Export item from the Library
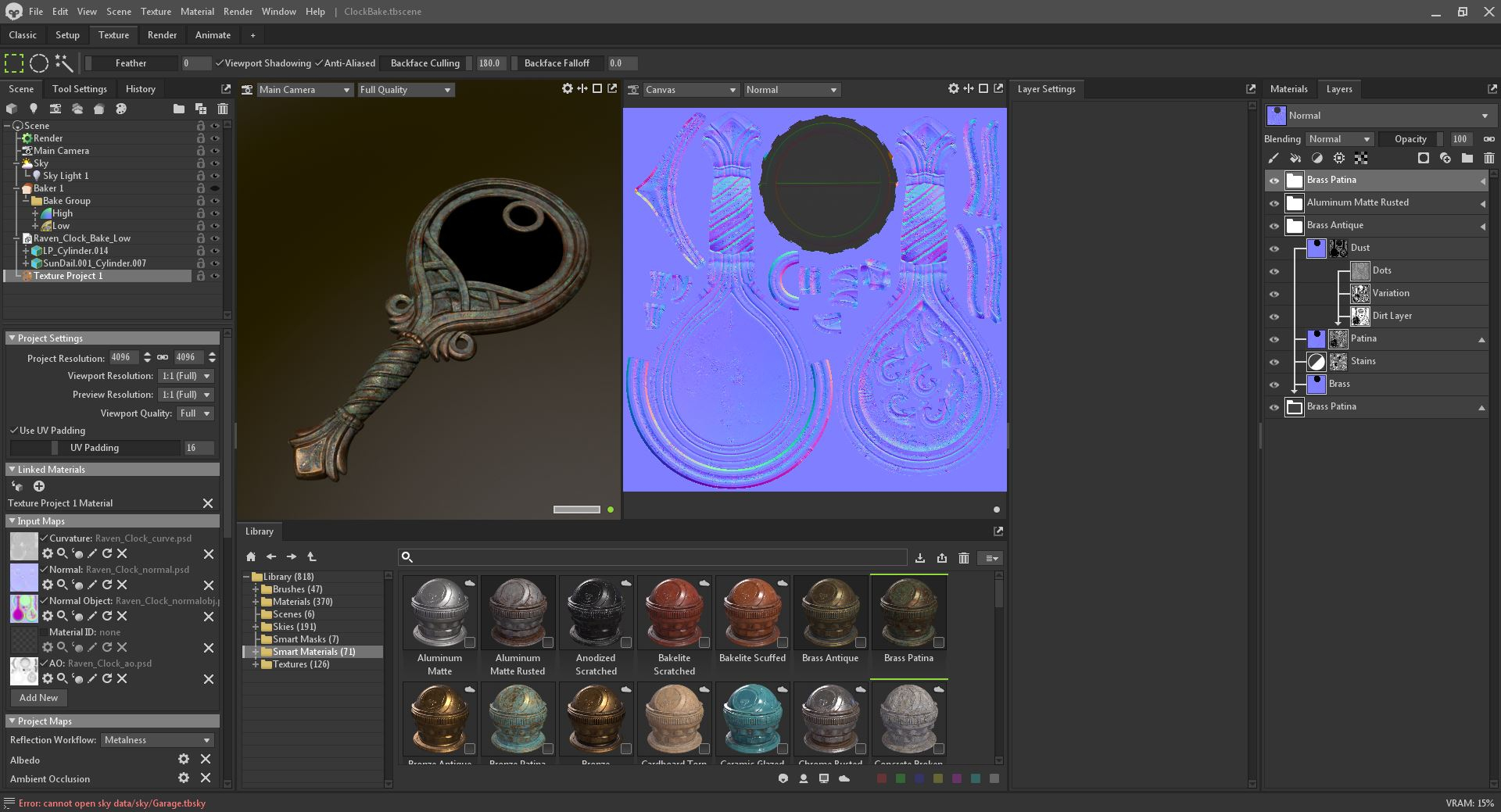The height and width of the screenshot is (812, 1501). [x=942, y=558]
